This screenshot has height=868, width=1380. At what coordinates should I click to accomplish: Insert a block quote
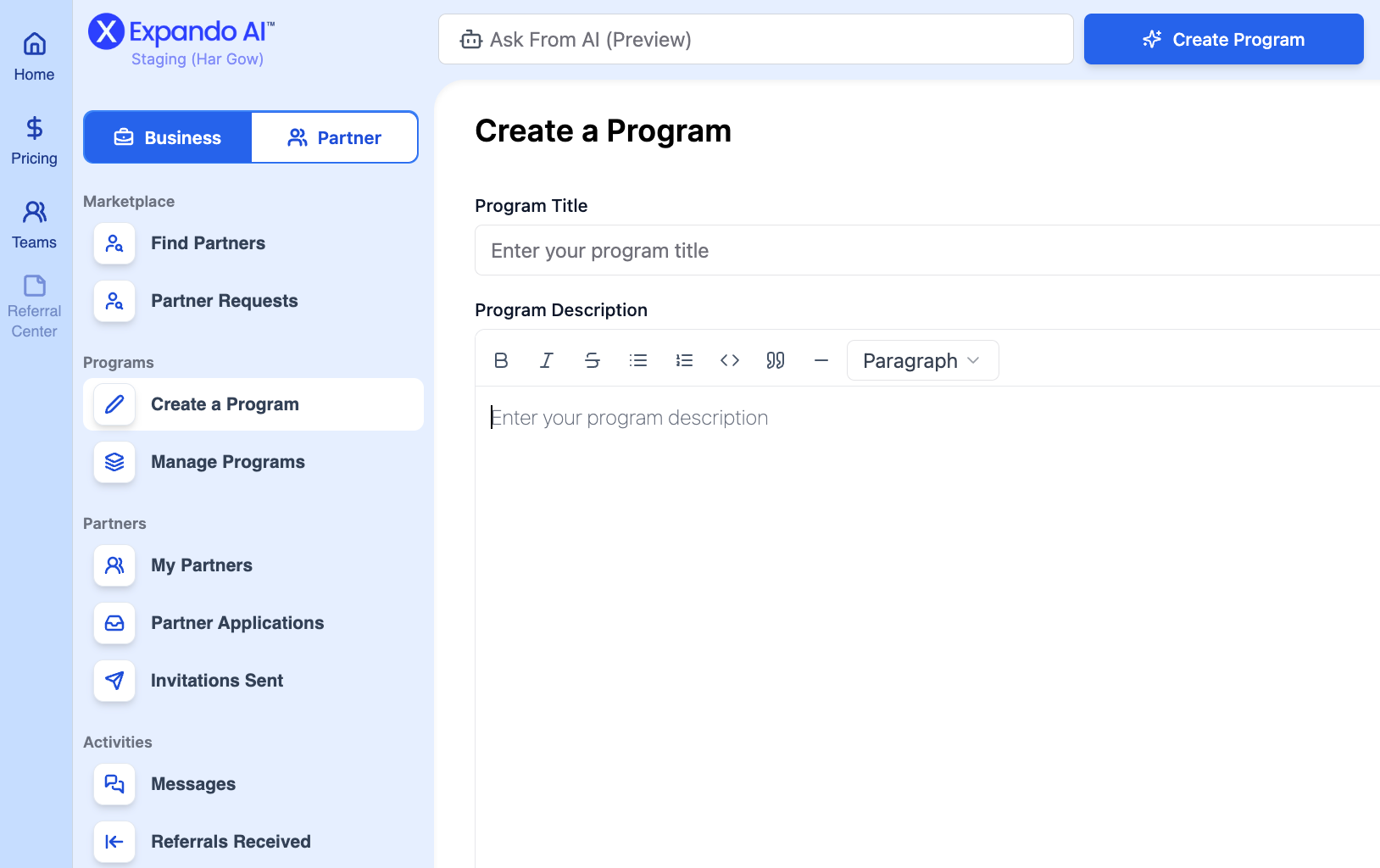point(776,360)
